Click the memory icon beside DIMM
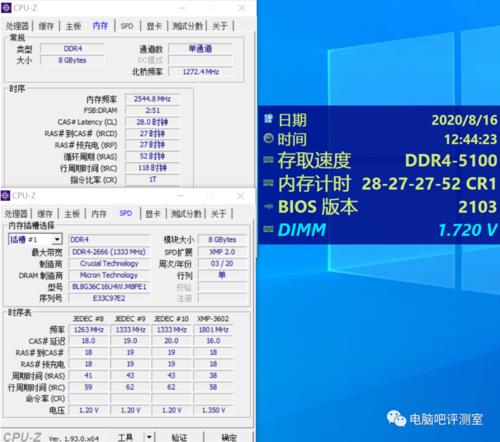 [268, 229]
